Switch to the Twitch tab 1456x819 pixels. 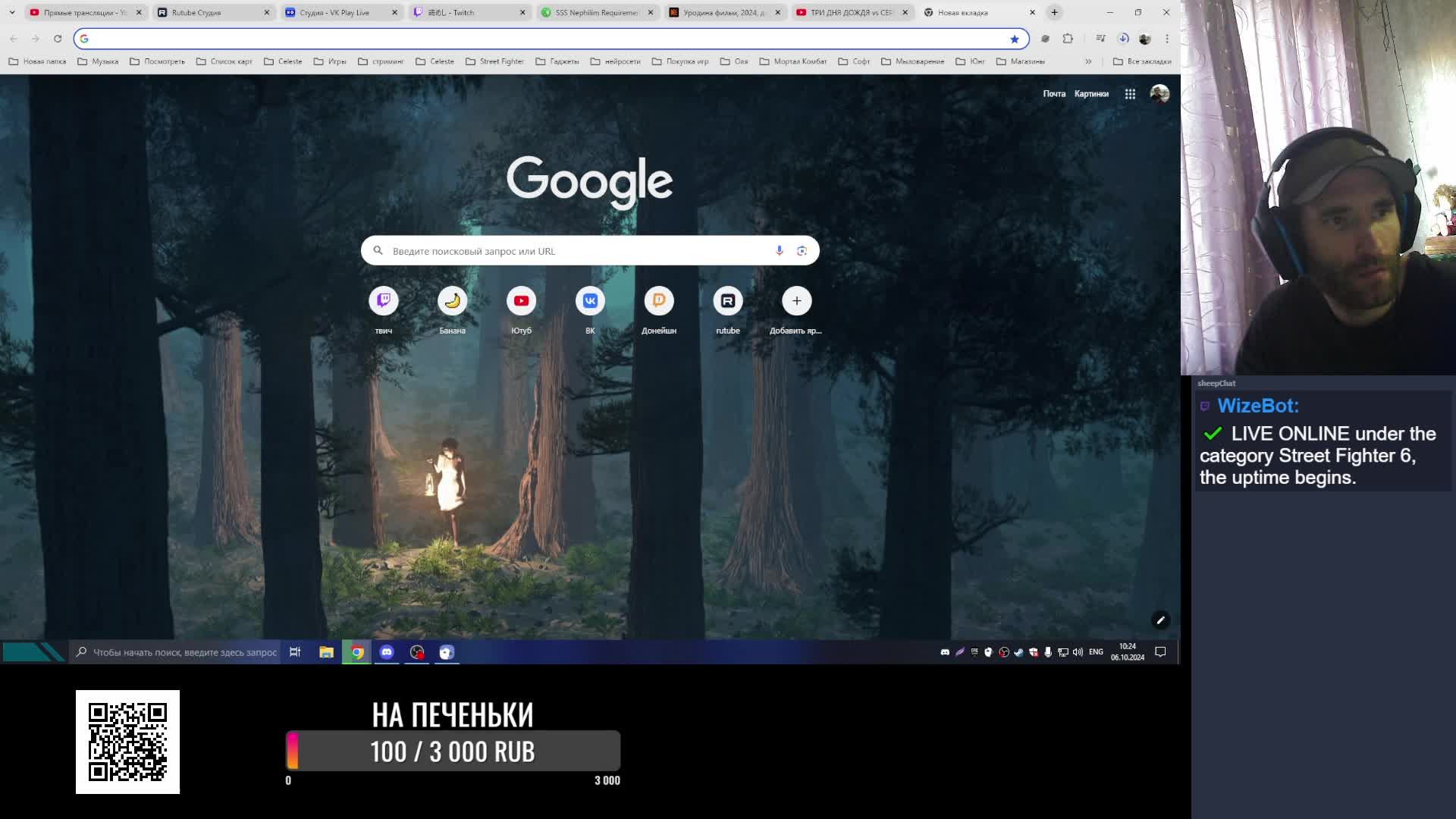click(x=463, y=12)
